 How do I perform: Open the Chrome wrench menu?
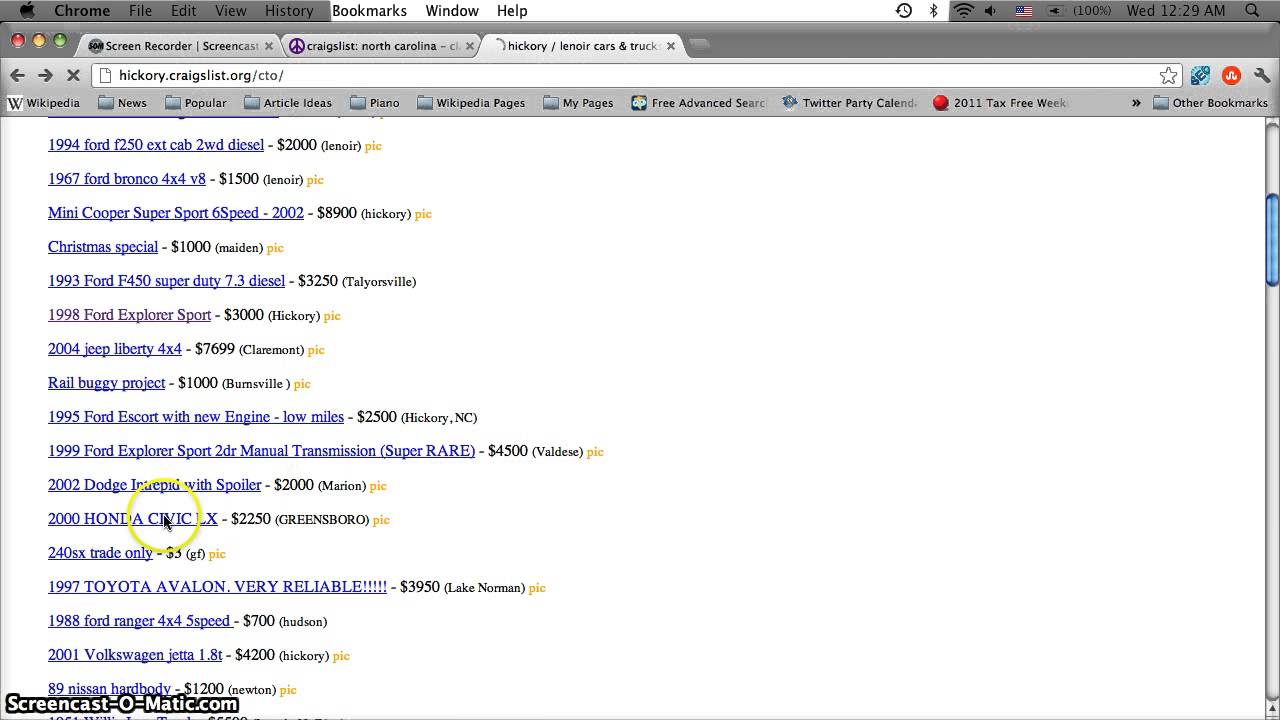tap(1261, 75)
